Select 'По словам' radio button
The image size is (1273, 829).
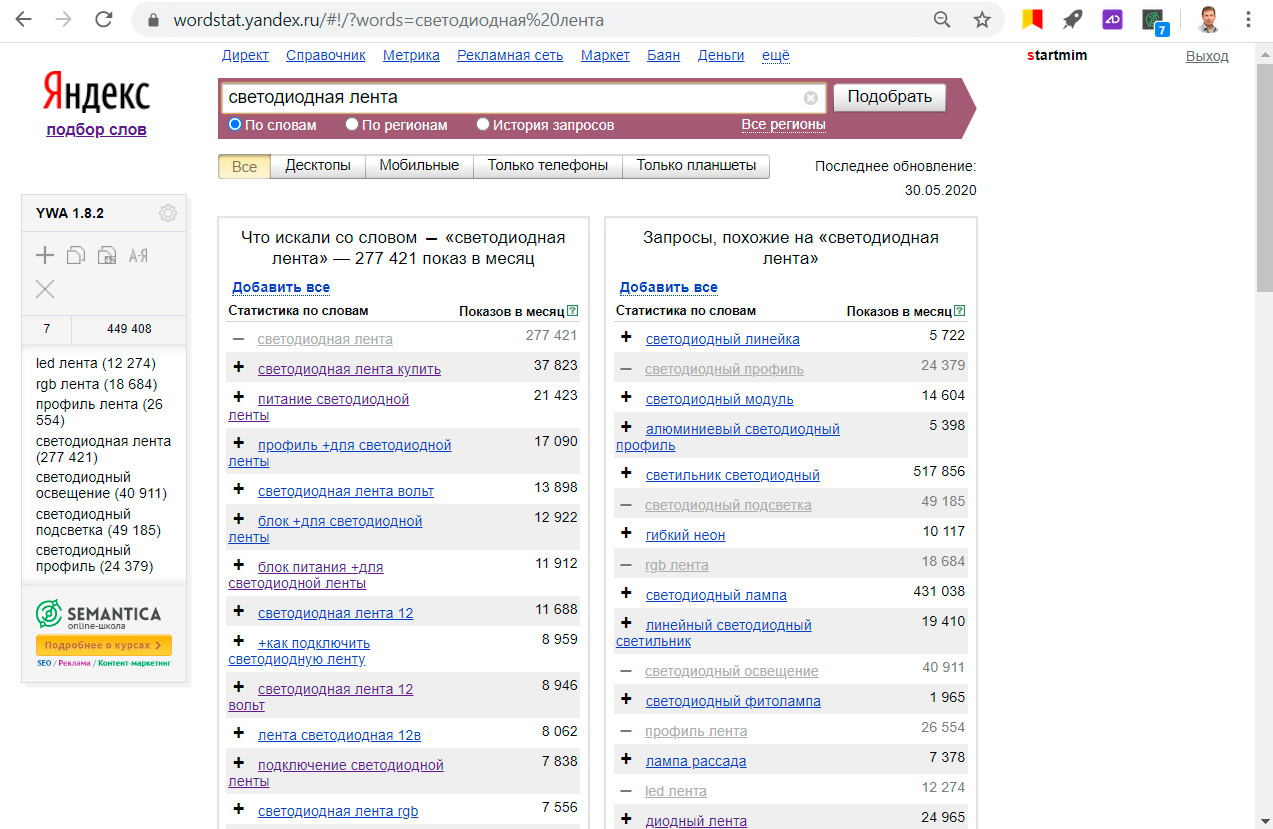(x=235, y=125)
